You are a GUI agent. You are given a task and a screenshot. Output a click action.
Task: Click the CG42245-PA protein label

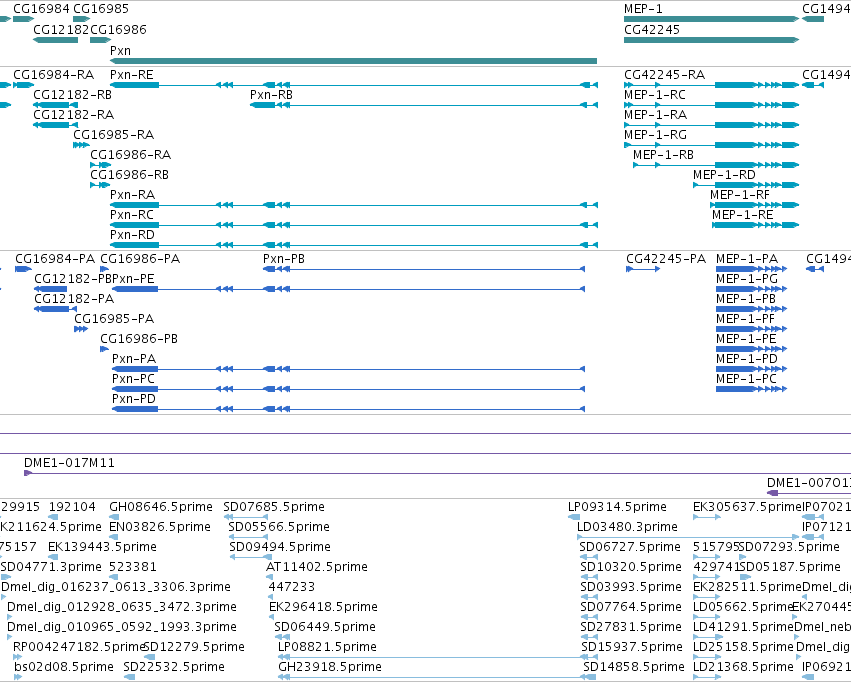click(666, 259)
